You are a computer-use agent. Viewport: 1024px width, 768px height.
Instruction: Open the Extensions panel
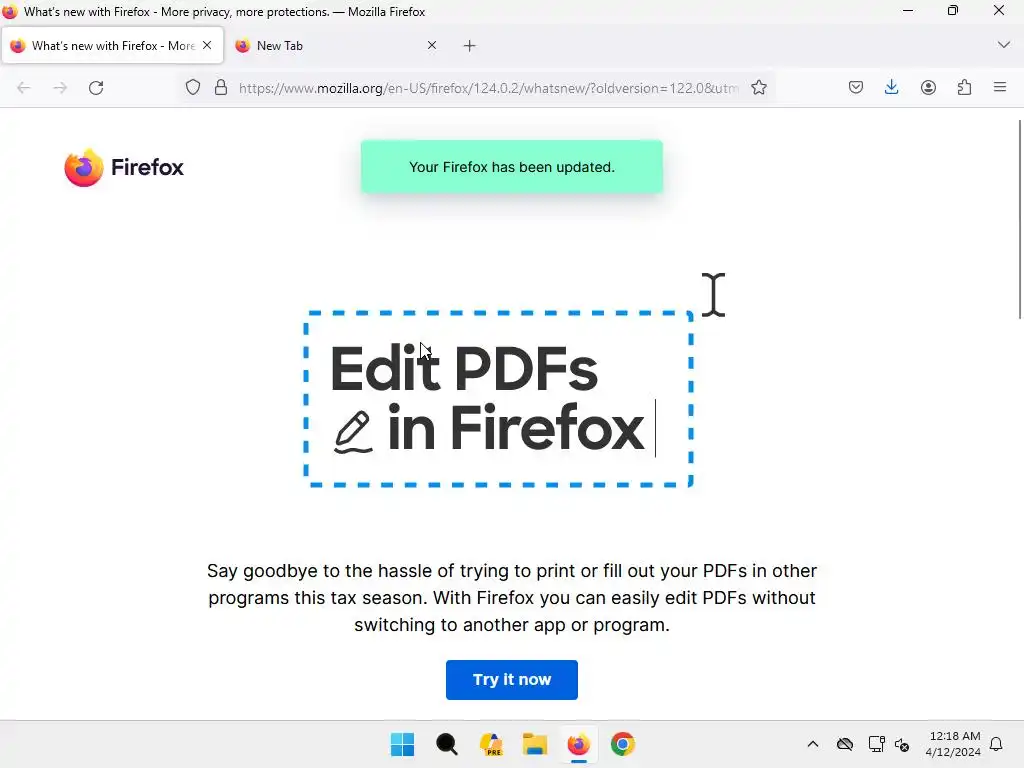965,88
